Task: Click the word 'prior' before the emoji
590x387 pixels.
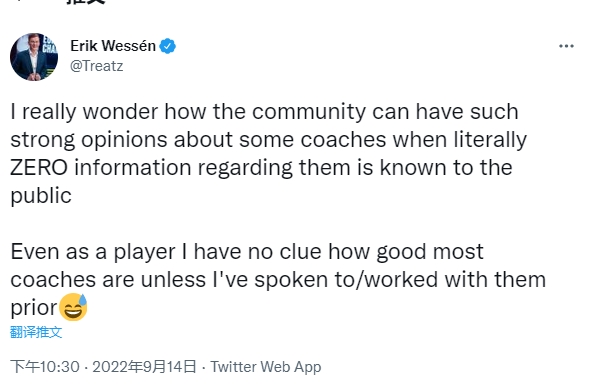Action: (x=34, y=308)
